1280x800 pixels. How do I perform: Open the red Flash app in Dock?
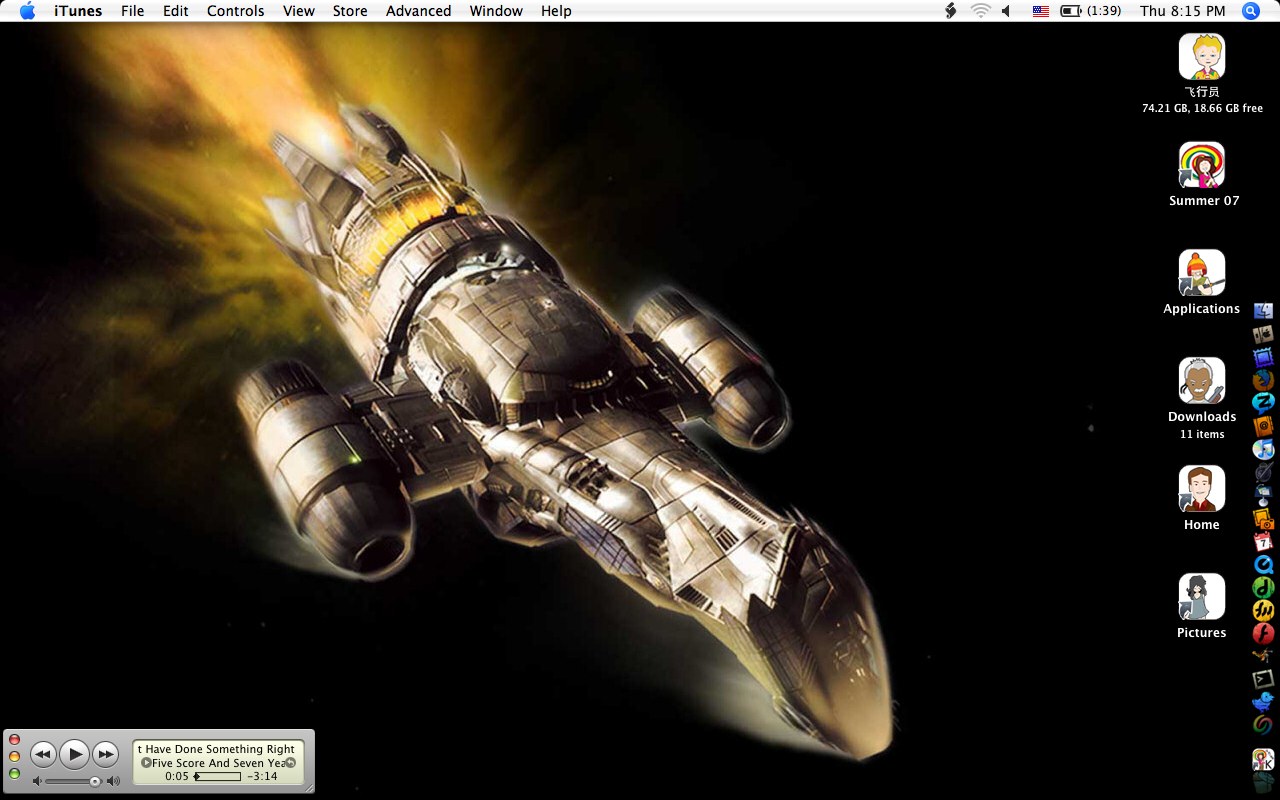coord(1263,633)
